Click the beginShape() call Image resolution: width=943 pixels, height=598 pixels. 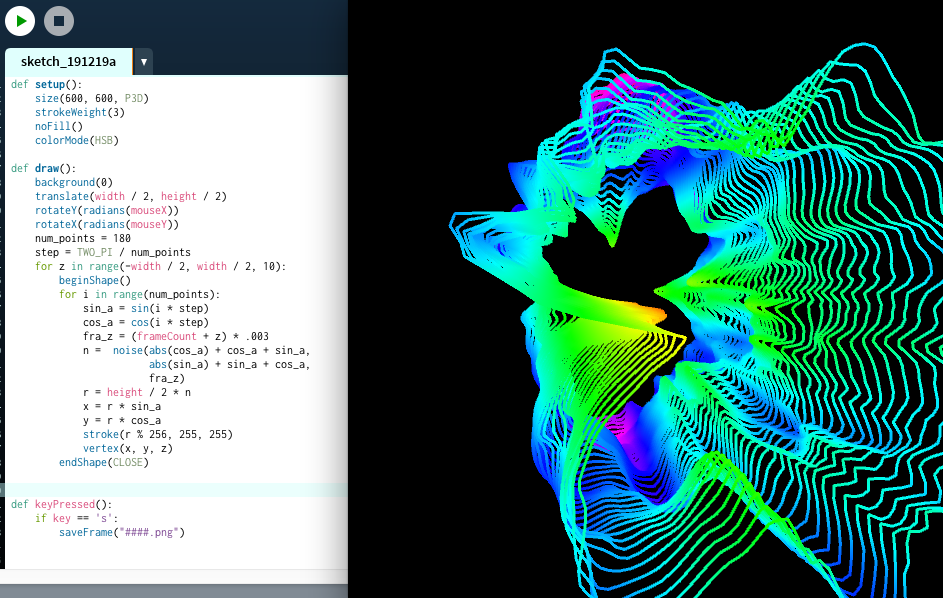click(x=94, y=281)
